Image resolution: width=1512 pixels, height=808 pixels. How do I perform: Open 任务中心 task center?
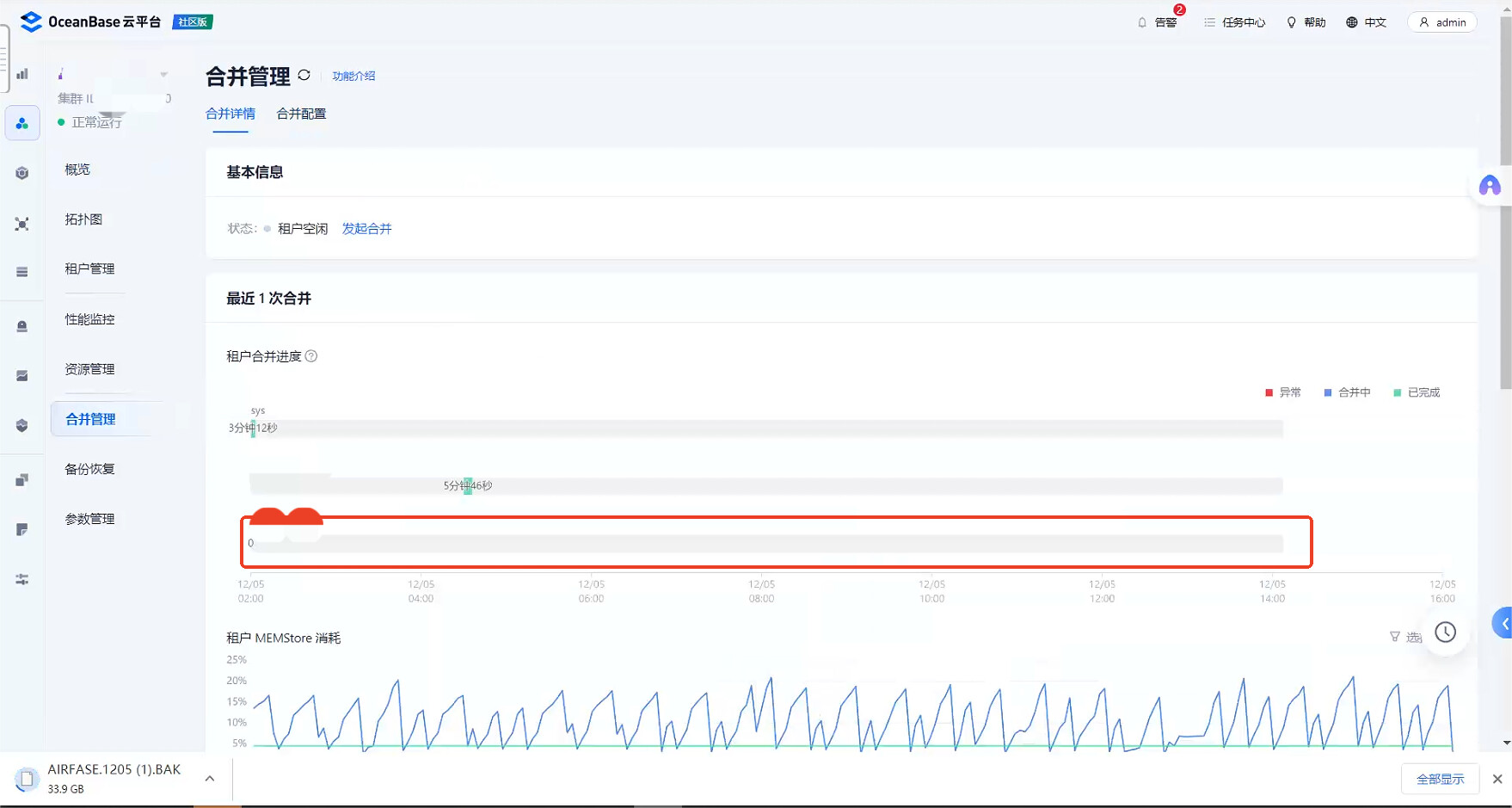[x=1234, y=22]
